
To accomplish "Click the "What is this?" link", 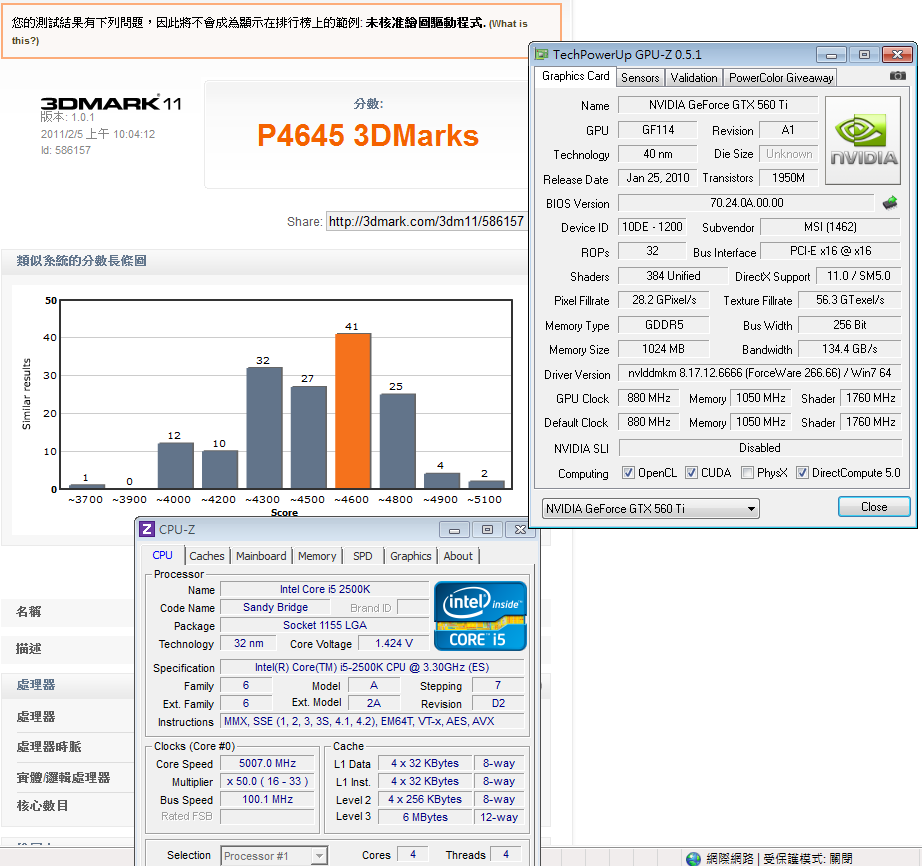I will coord(269,32).
